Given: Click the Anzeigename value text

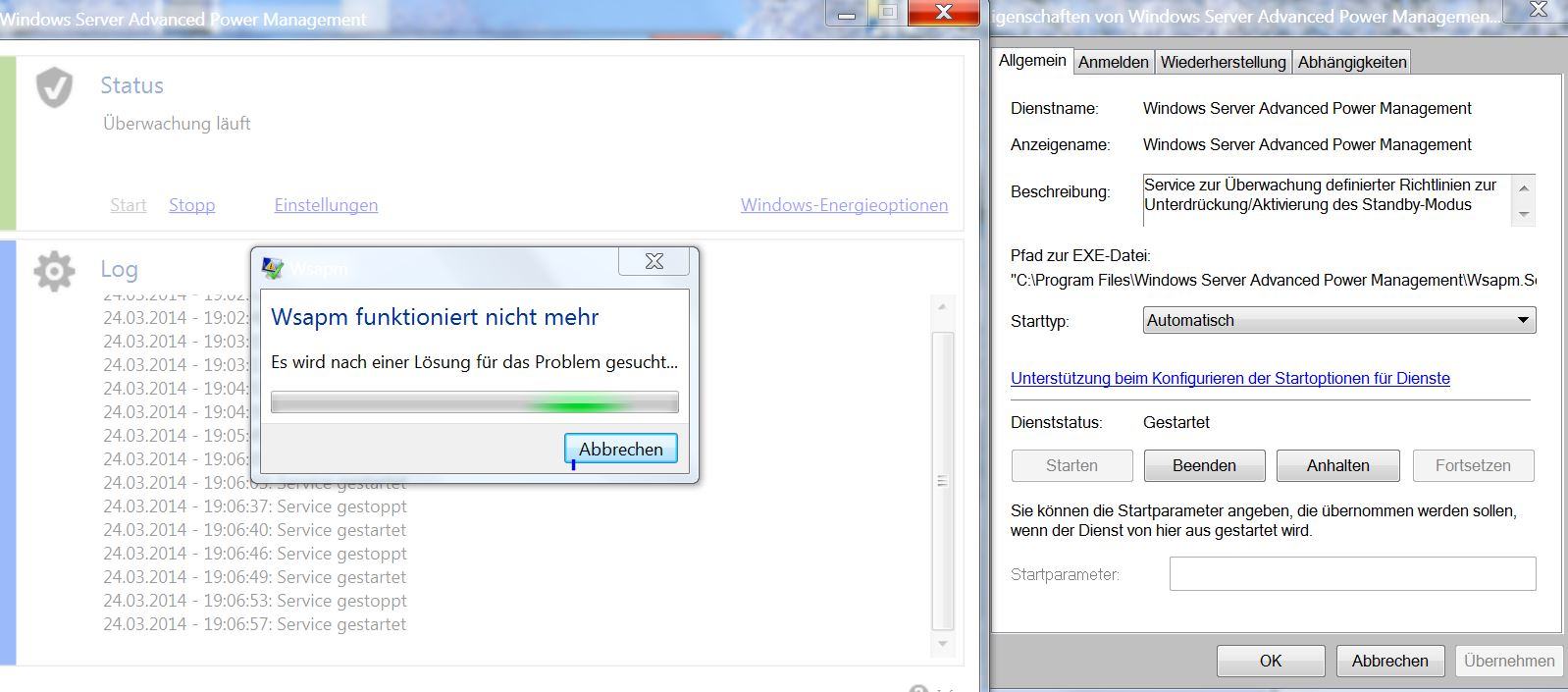Looking at the screenshot, I should tap(1307, 145).
